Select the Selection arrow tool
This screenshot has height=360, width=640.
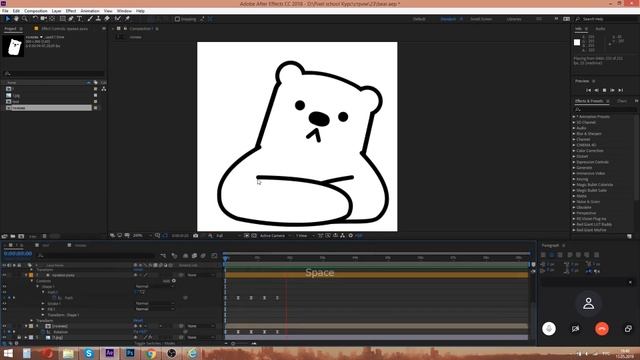7,19
